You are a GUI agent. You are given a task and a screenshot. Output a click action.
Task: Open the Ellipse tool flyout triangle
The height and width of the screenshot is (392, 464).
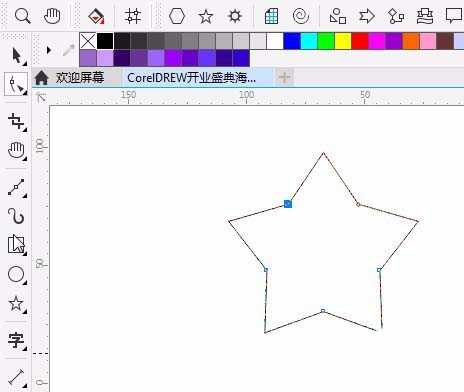[x=25, y=283]
